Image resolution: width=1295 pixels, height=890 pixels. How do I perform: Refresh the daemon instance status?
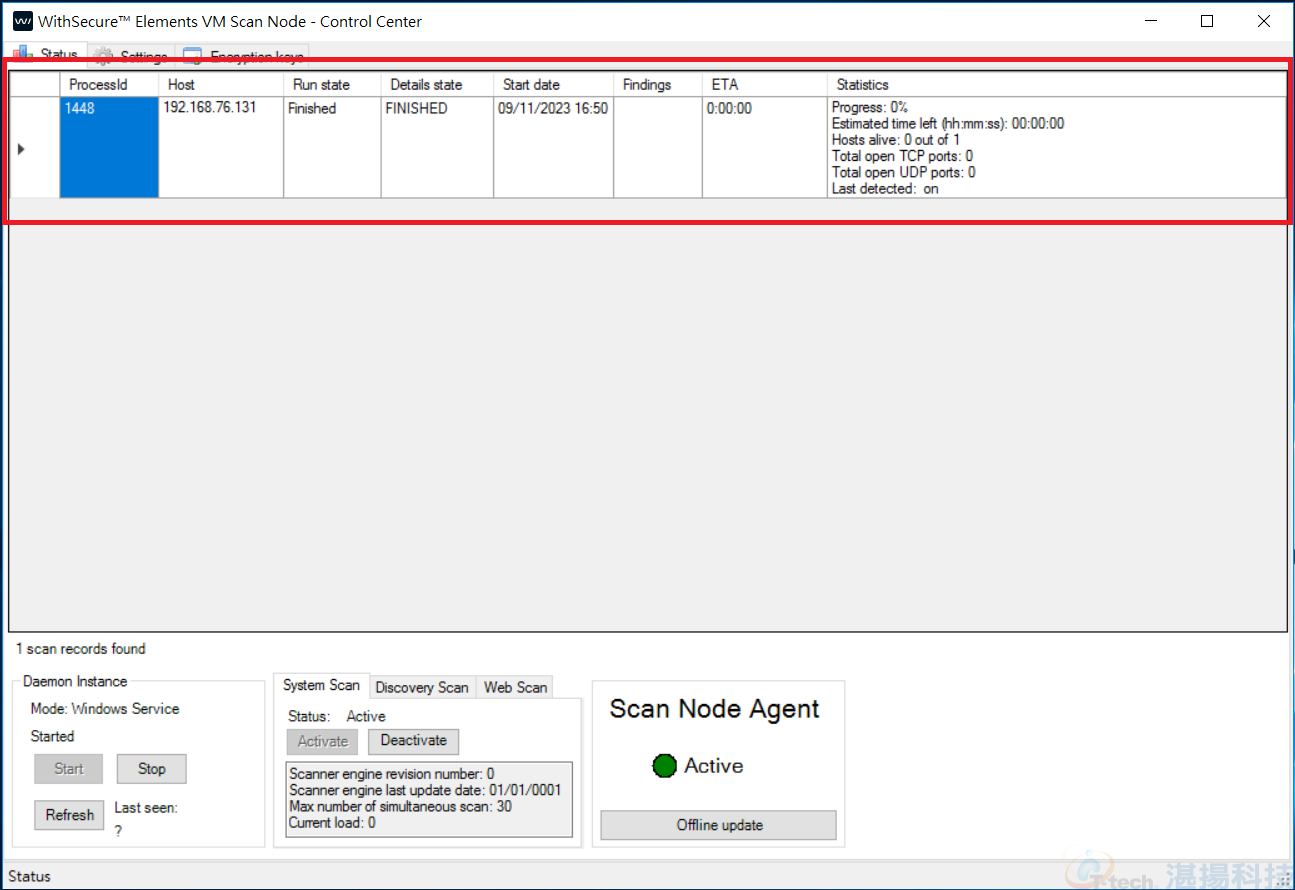tap(69, 815)
